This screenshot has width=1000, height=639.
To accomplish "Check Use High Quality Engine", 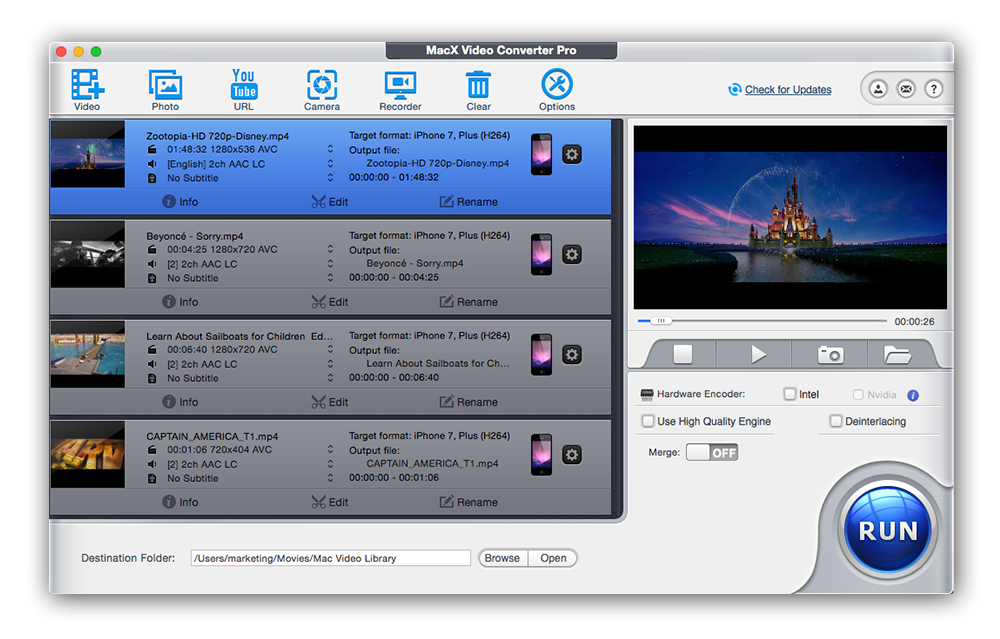I will coord(648,421).
